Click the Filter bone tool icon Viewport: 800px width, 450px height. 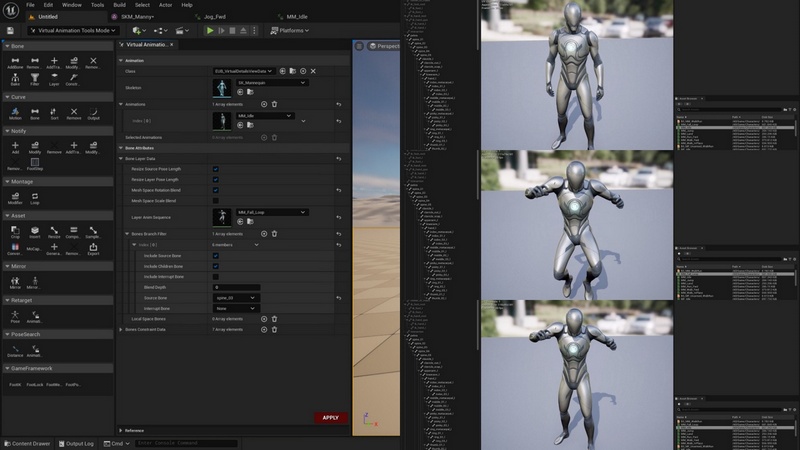pyautogui.click(x=35, y=78)
